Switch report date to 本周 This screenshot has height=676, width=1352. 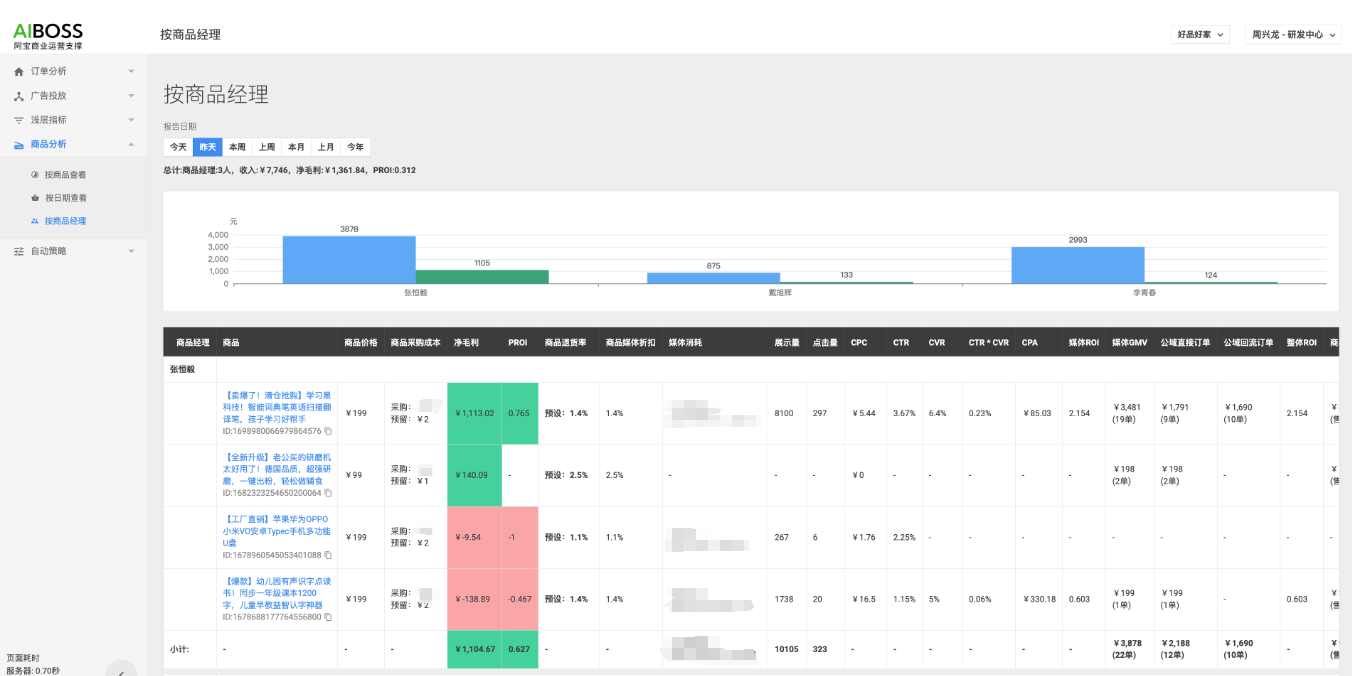pyautogui.click(x=237, y=147)
